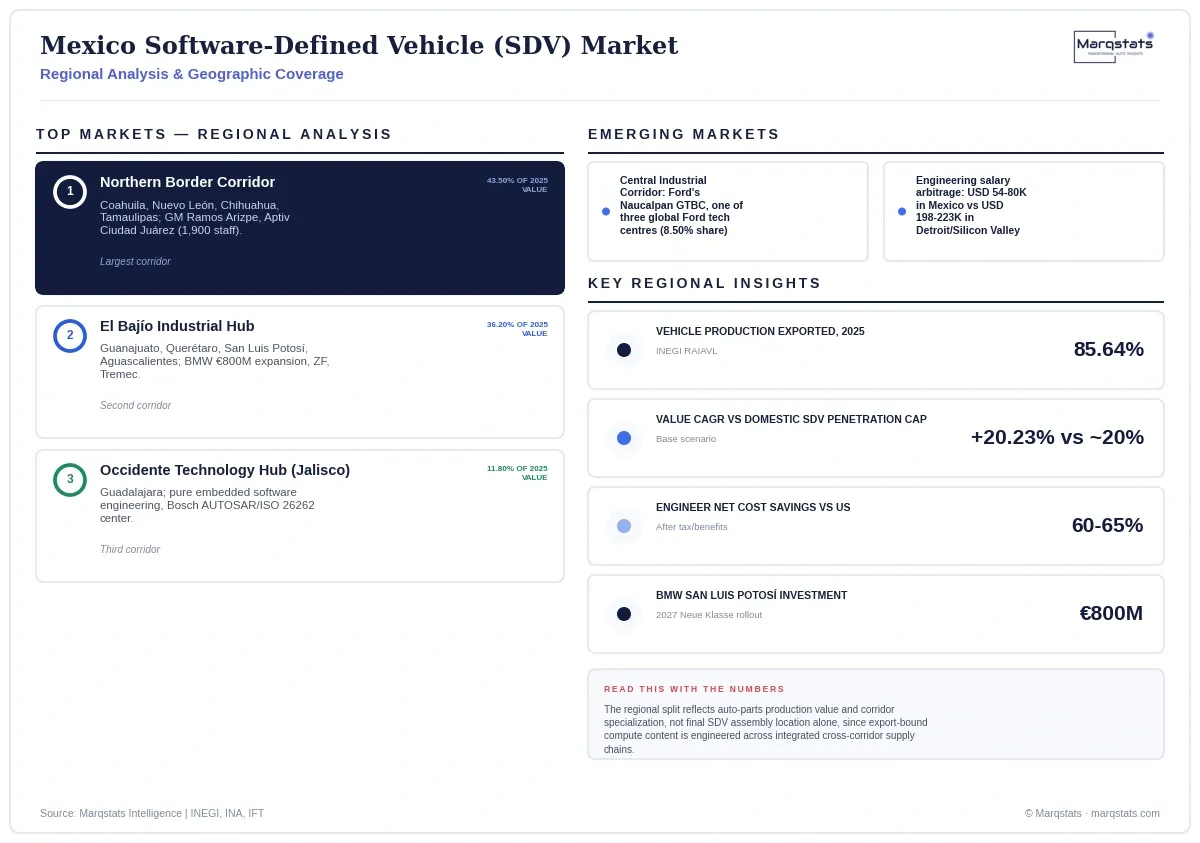Click the 2027 Neue Klasse rollout label
1200x843 pixels.
[709, 615]
